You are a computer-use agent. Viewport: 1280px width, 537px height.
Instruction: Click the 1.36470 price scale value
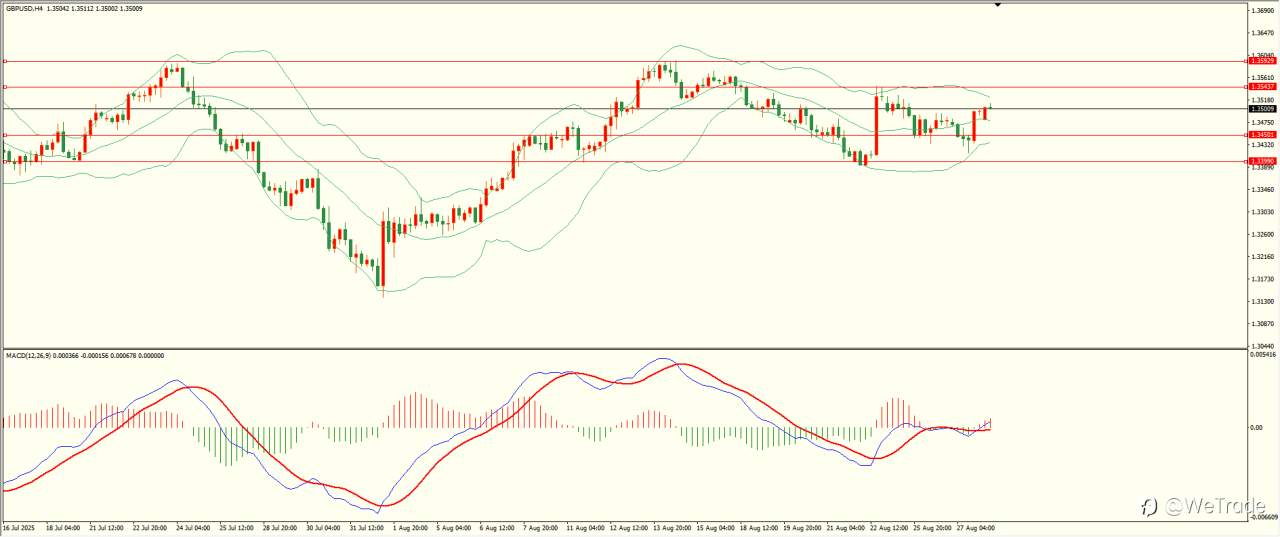(x=1262, y=33)
